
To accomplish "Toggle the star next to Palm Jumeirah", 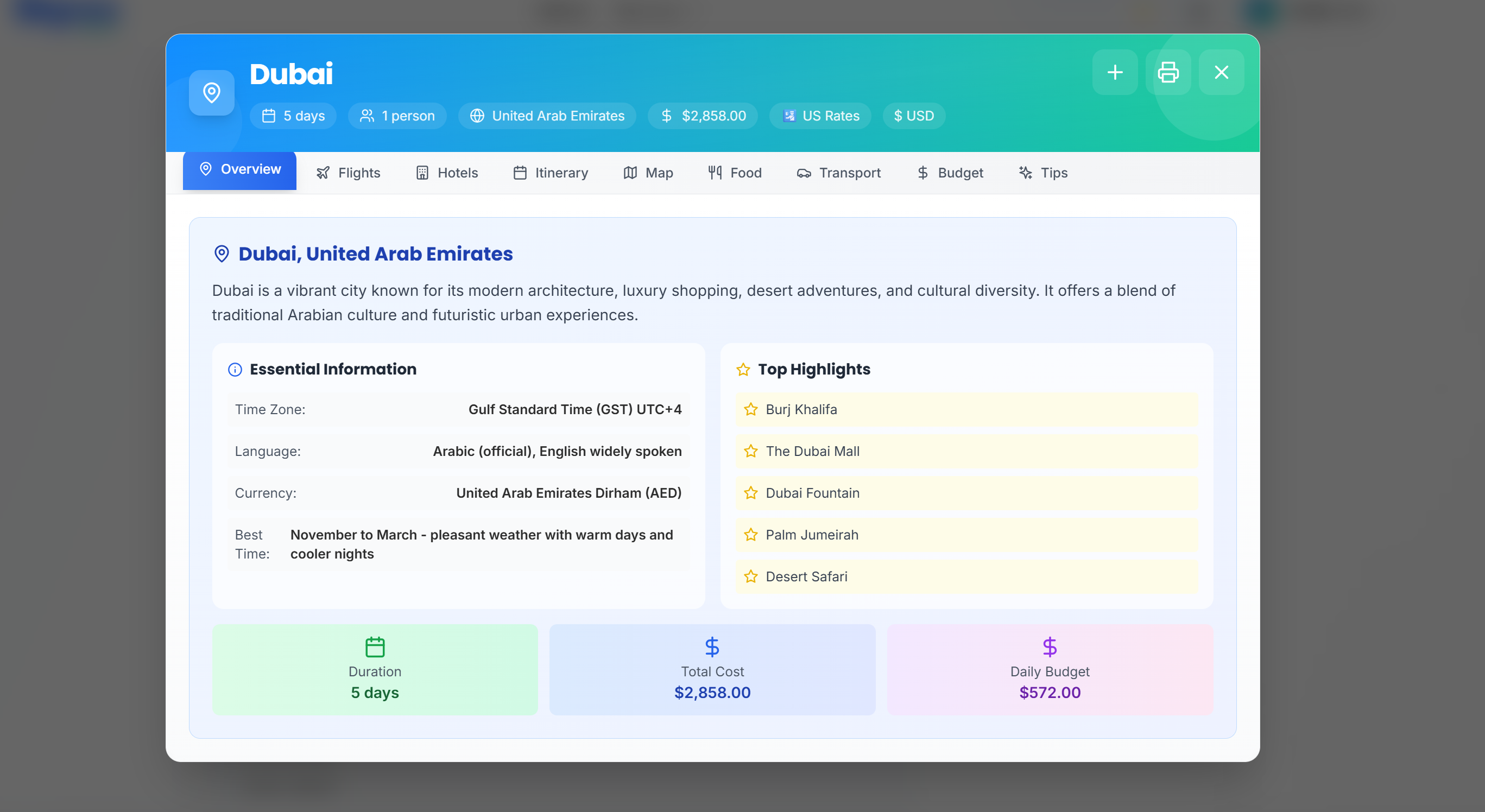I will tap(750, 534).
